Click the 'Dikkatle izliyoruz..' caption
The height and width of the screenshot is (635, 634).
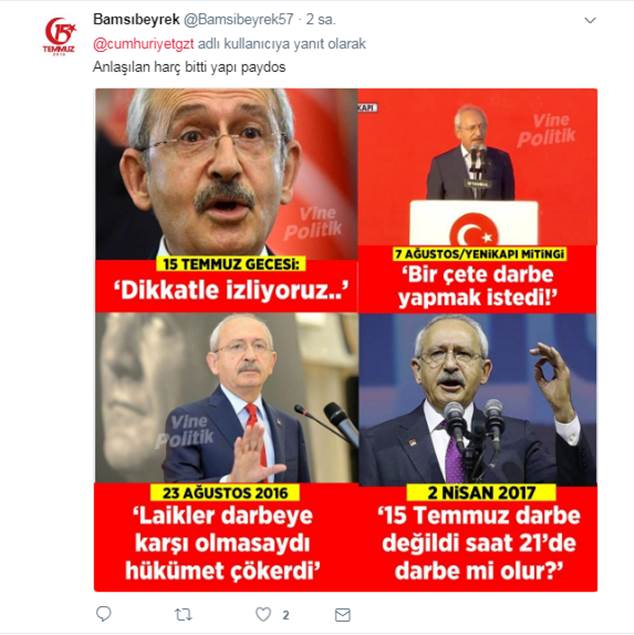pyautogui.click(x=231, y=290)
